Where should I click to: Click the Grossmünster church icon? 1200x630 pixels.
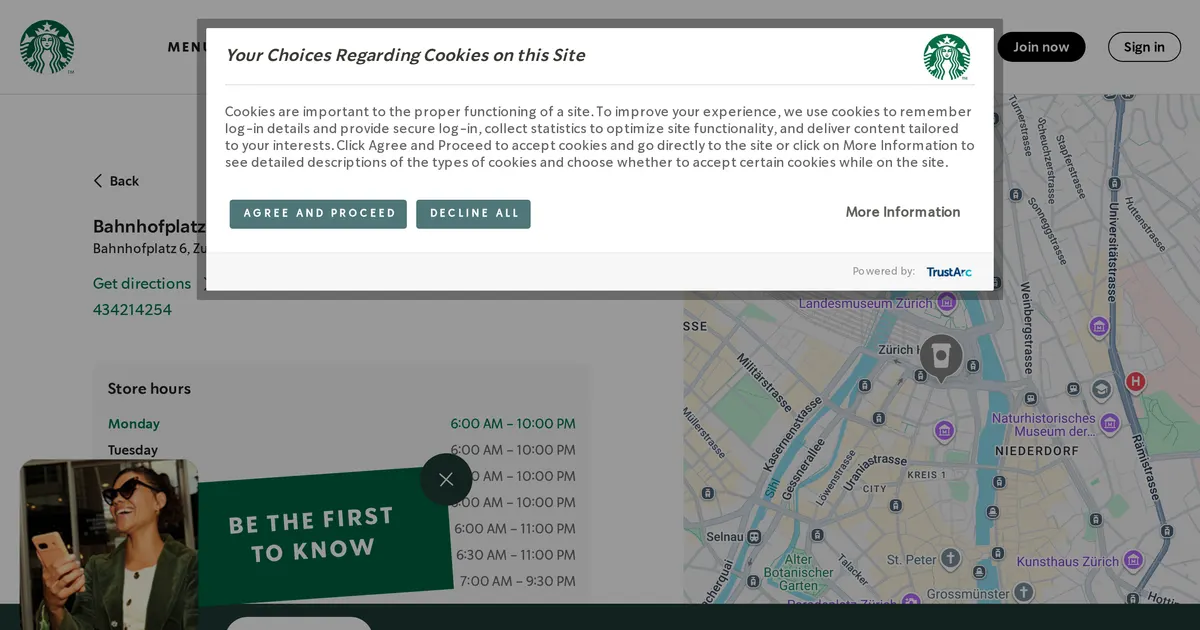pyautogui.click(x=1023, y=592)
